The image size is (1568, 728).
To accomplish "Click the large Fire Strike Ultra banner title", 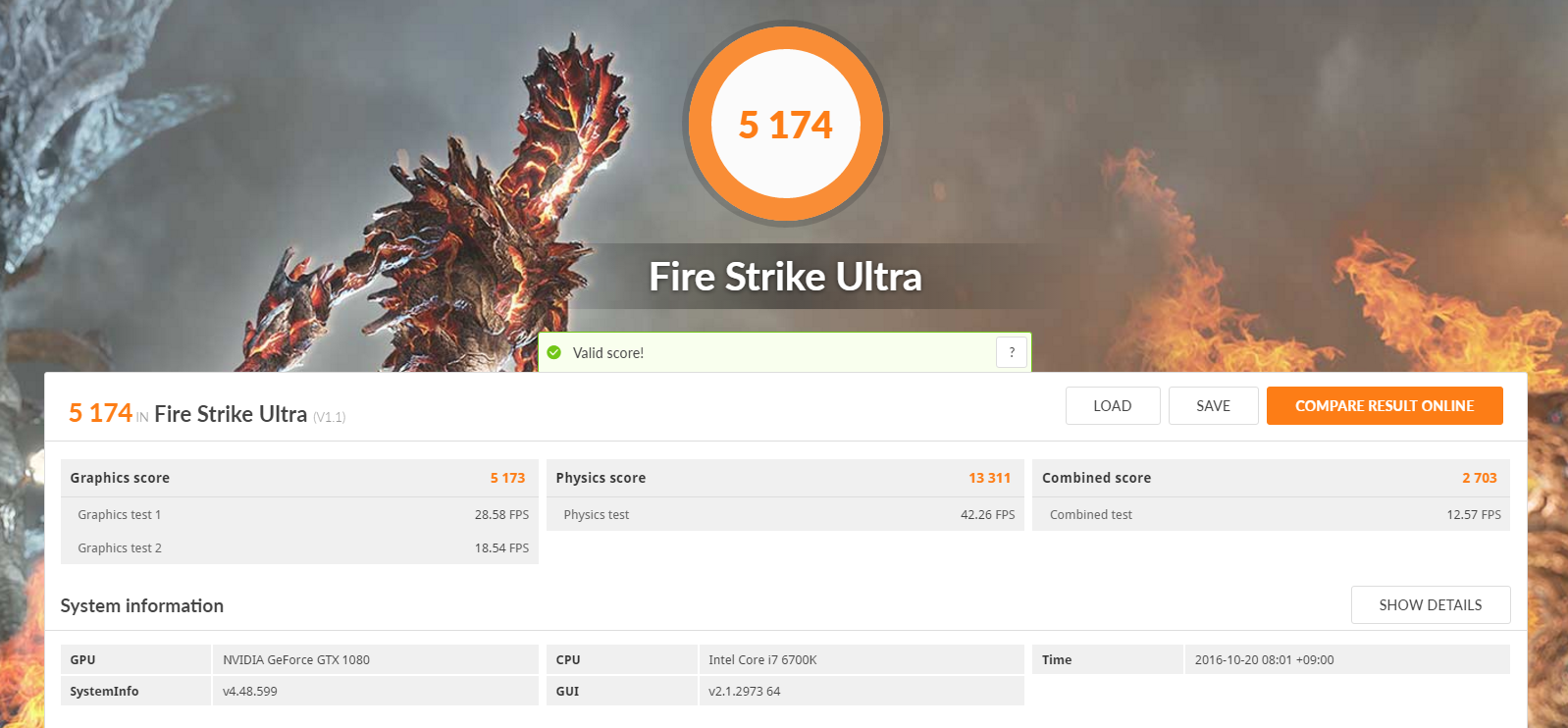I will click(785, 278).
